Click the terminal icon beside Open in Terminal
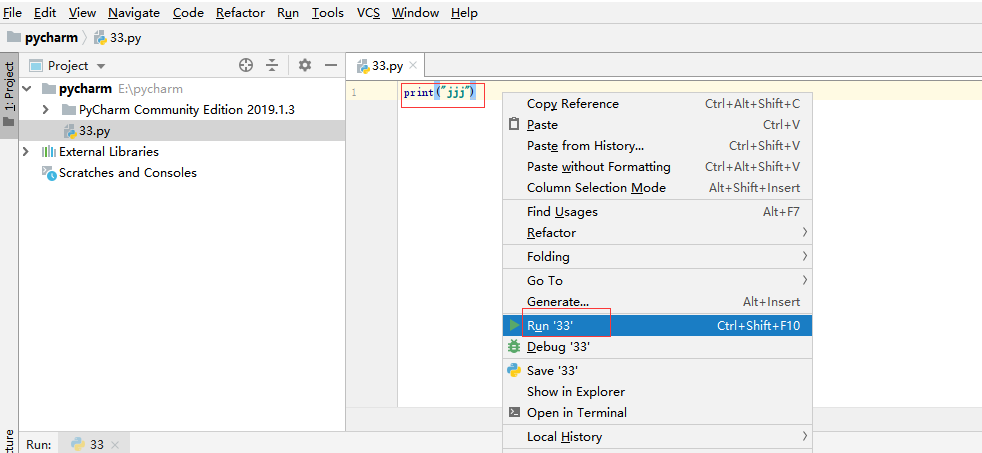The width and height of the screenshot is (982, 453). point(514,412)
